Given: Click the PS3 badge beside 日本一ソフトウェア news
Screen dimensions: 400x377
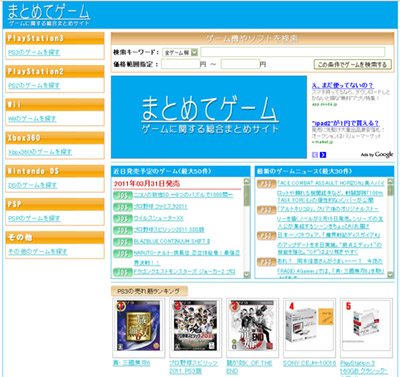Looking at the screenshot, I should click(266, 236).
